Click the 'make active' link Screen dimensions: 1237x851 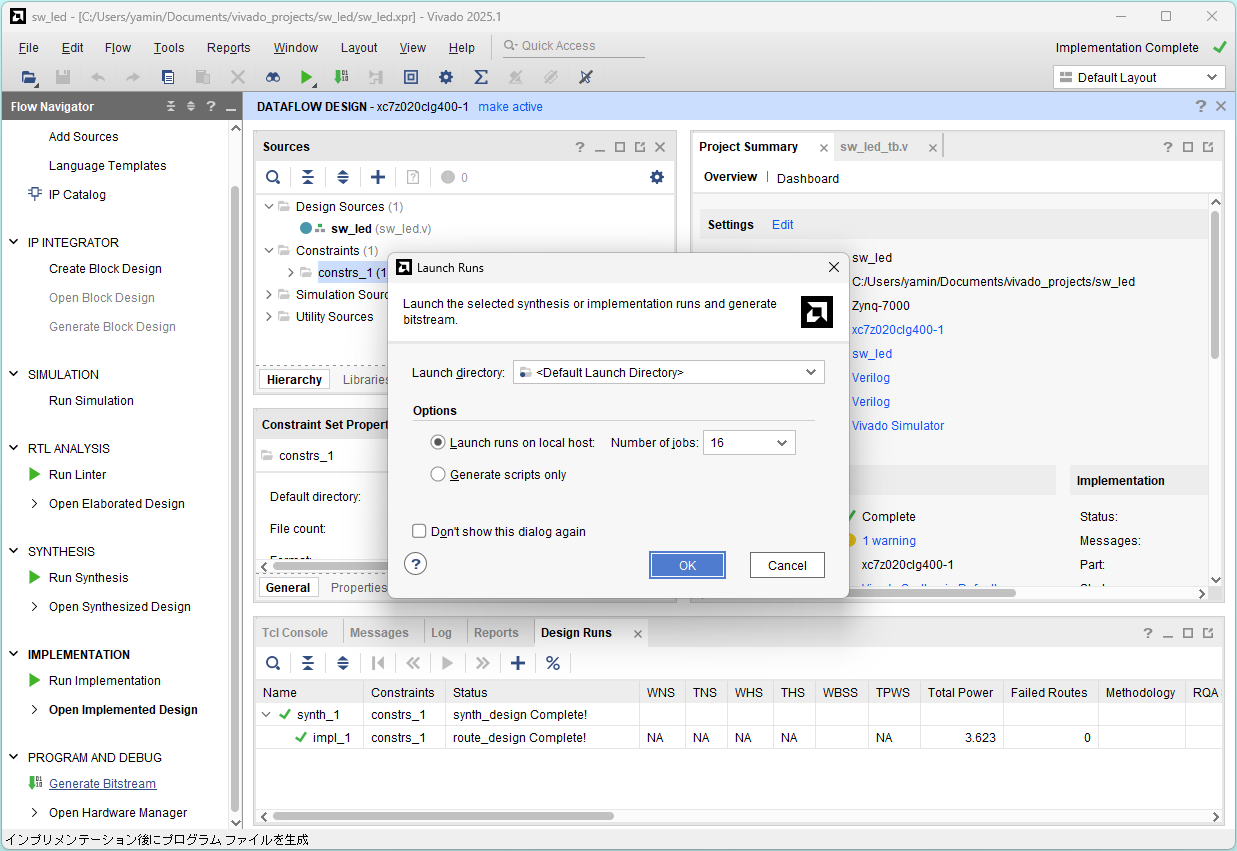coord(510,107)
